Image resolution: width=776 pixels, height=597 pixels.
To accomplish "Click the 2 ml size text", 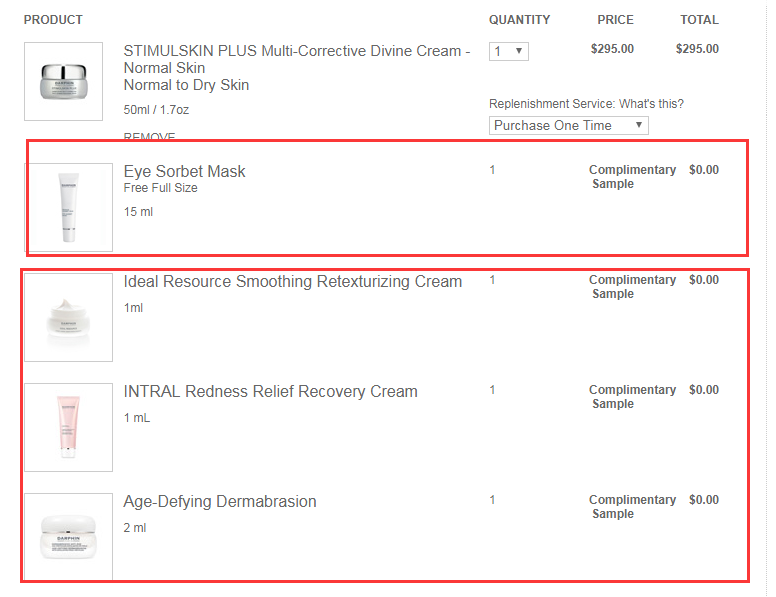I will click(x=135, y=528).
